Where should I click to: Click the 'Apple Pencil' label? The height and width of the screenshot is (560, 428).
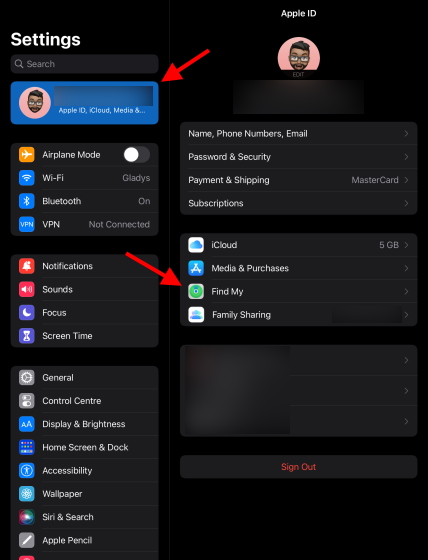coord(67,540)
